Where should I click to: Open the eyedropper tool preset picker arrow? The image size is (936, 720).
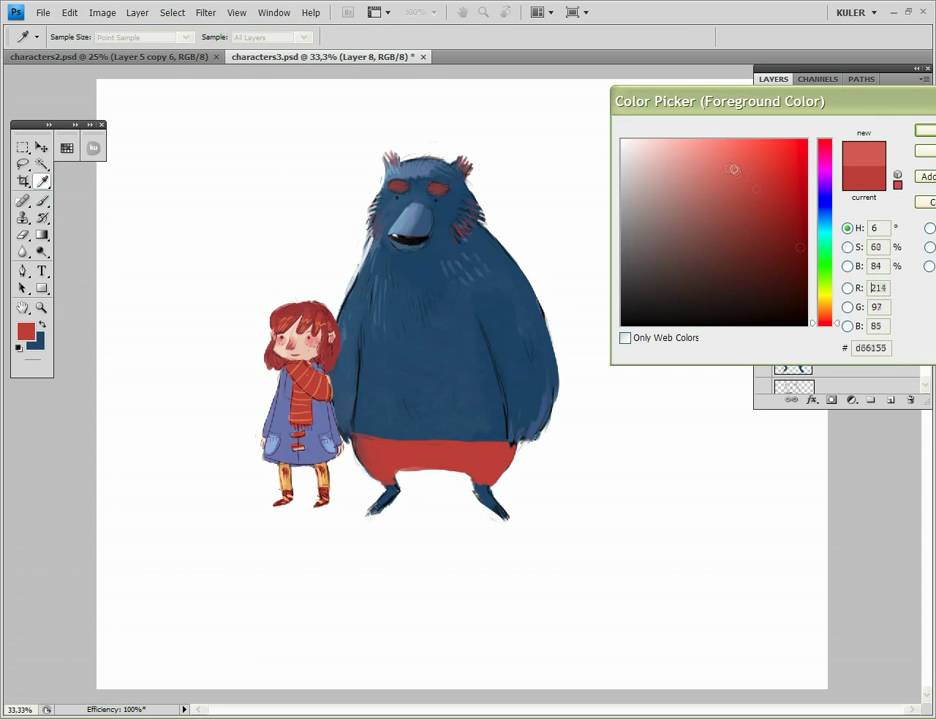[x=36, y=37]
